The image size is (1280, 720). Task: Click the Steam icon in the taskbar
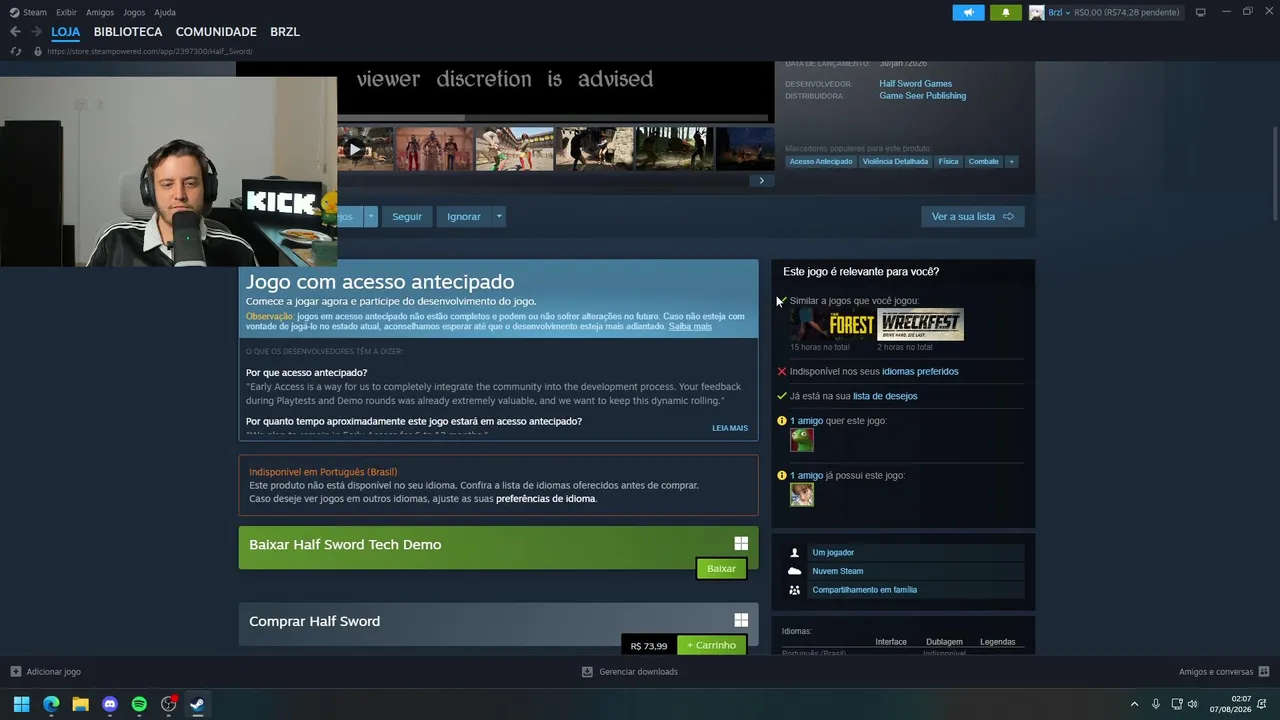pyautogui.click(x=198, y=704)
